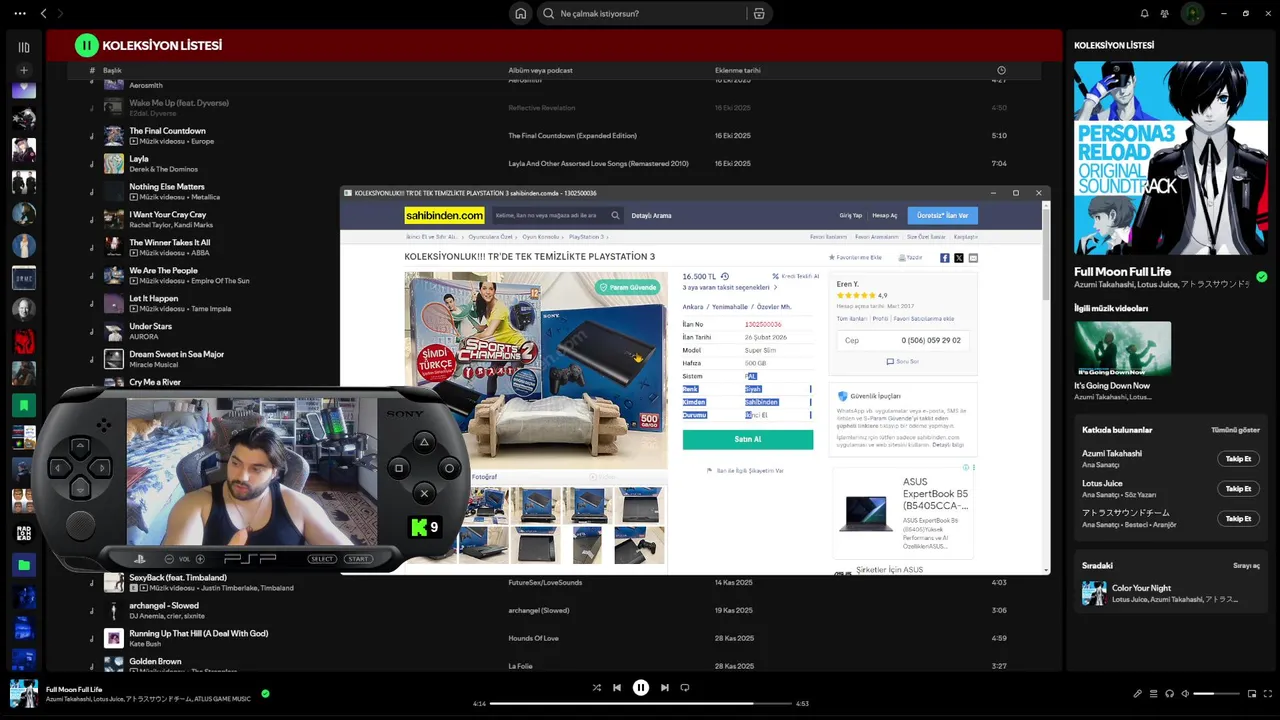Screen dimensions: 1280x720
Task: Select Color Your Night queued track
Action: 1170,594
